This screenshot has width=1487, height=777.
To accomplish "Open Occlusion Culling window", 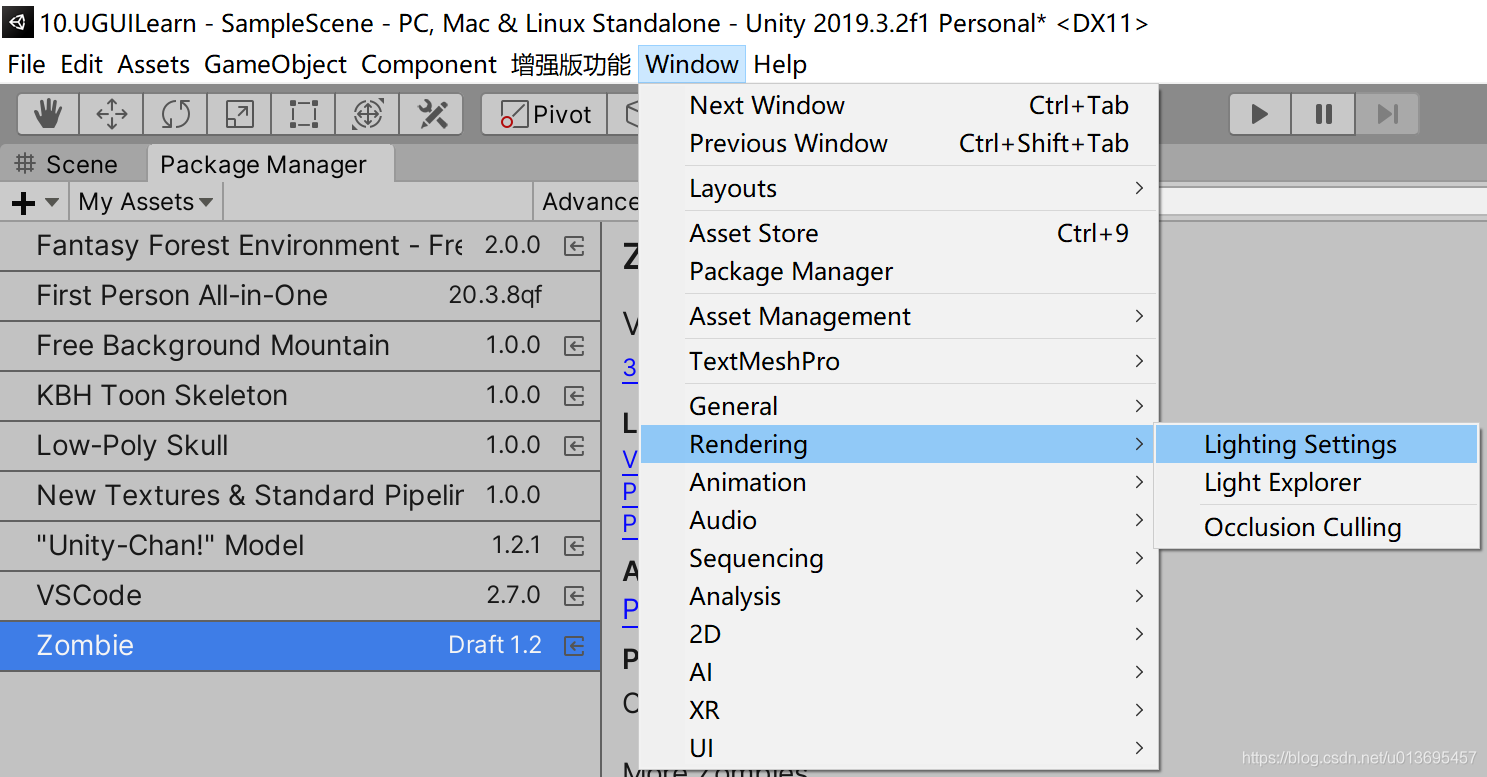I will (1316, 527).
